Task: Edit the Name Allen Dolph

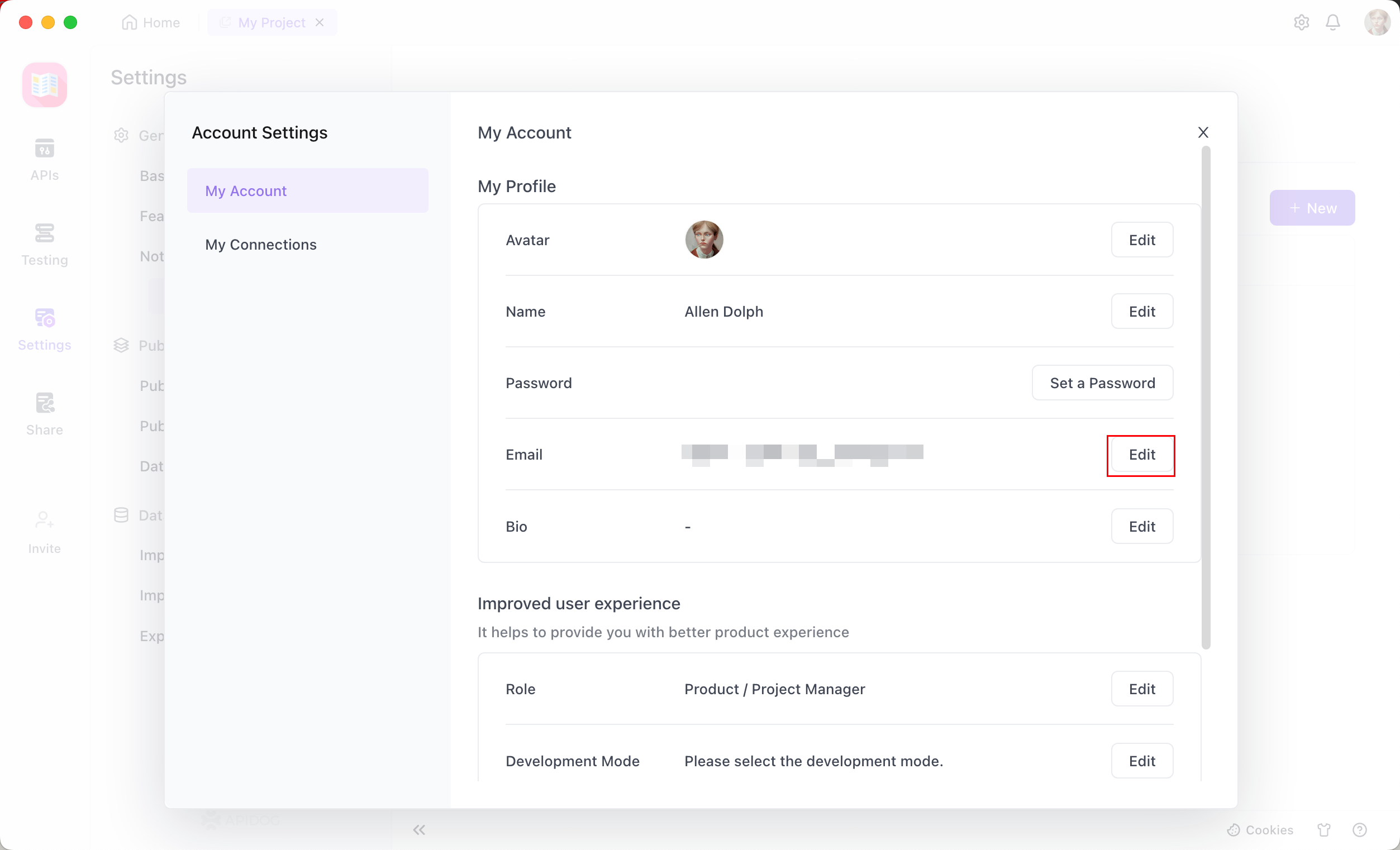Action: [1142, 312]
